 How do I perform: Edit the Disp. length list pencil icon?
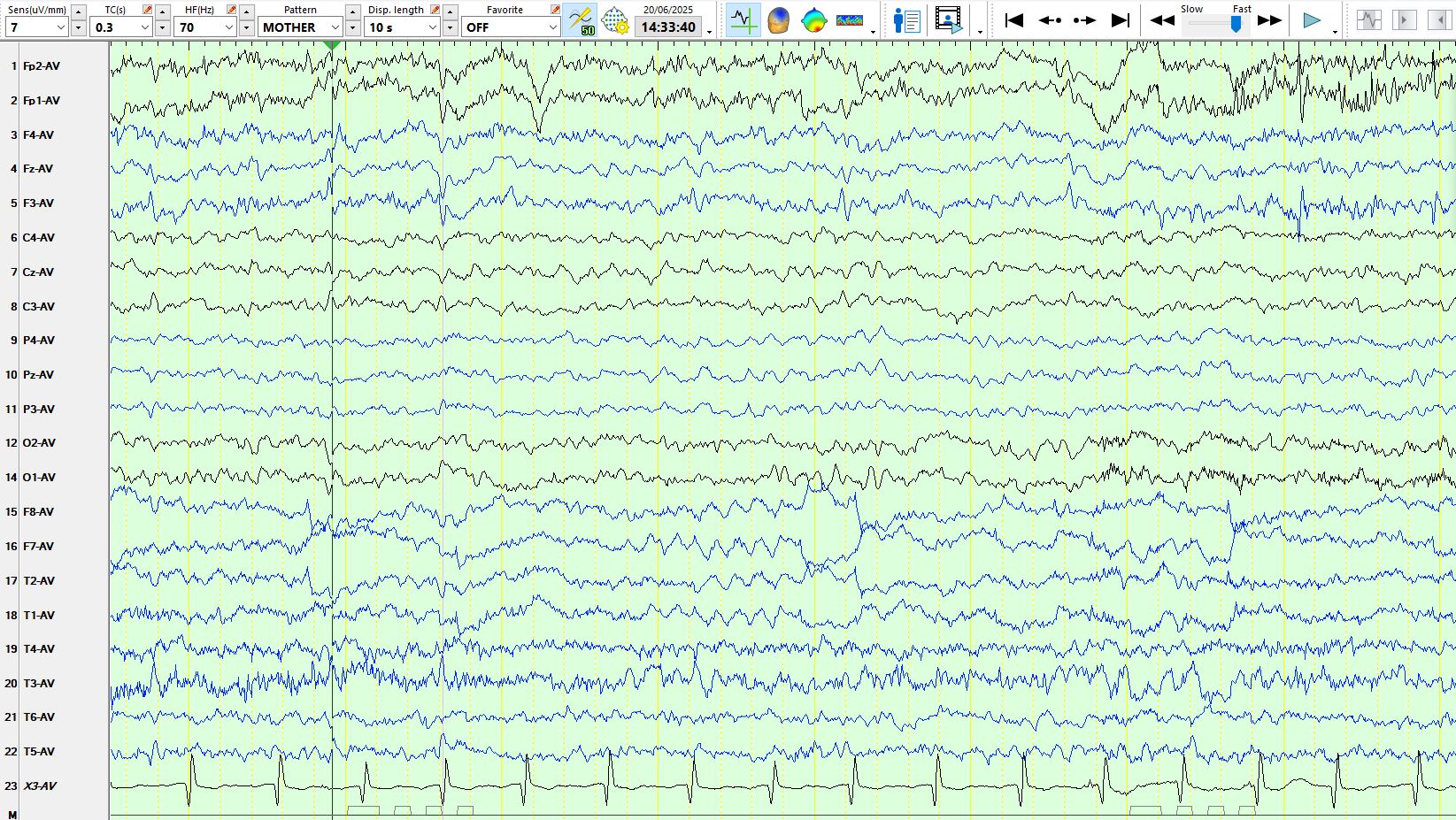click(435, 10)
